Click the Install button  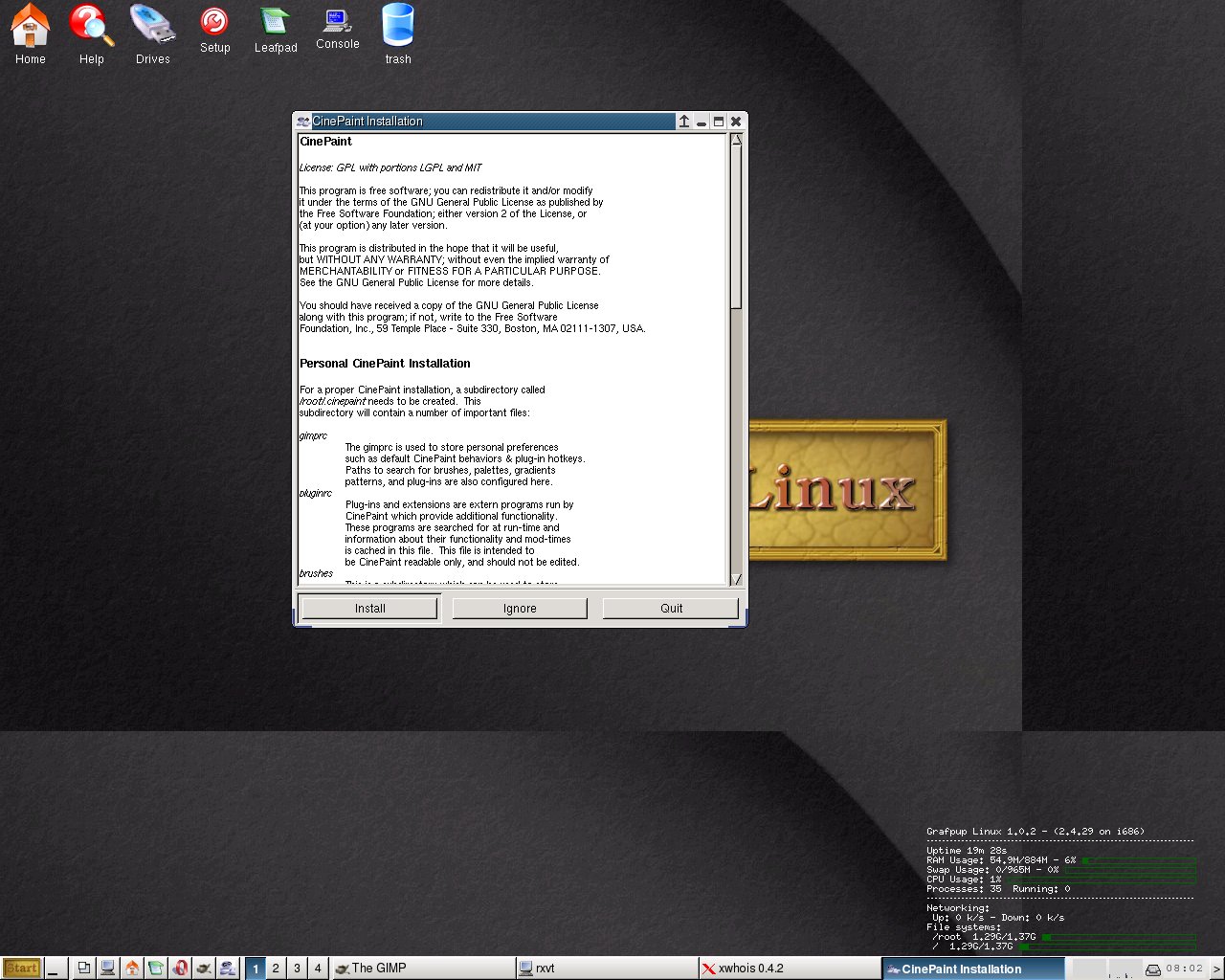[369, 608]
